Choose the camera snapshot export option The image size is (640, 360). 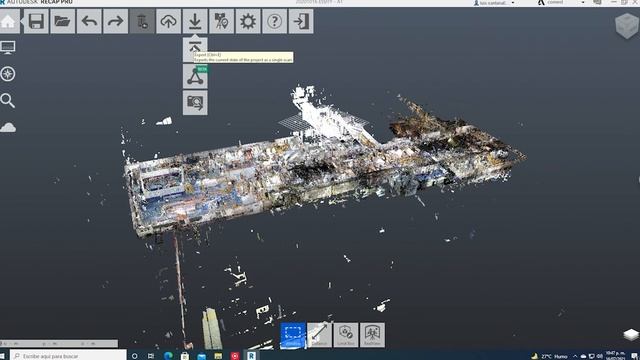pyautogui.click(x=195, y=102)
